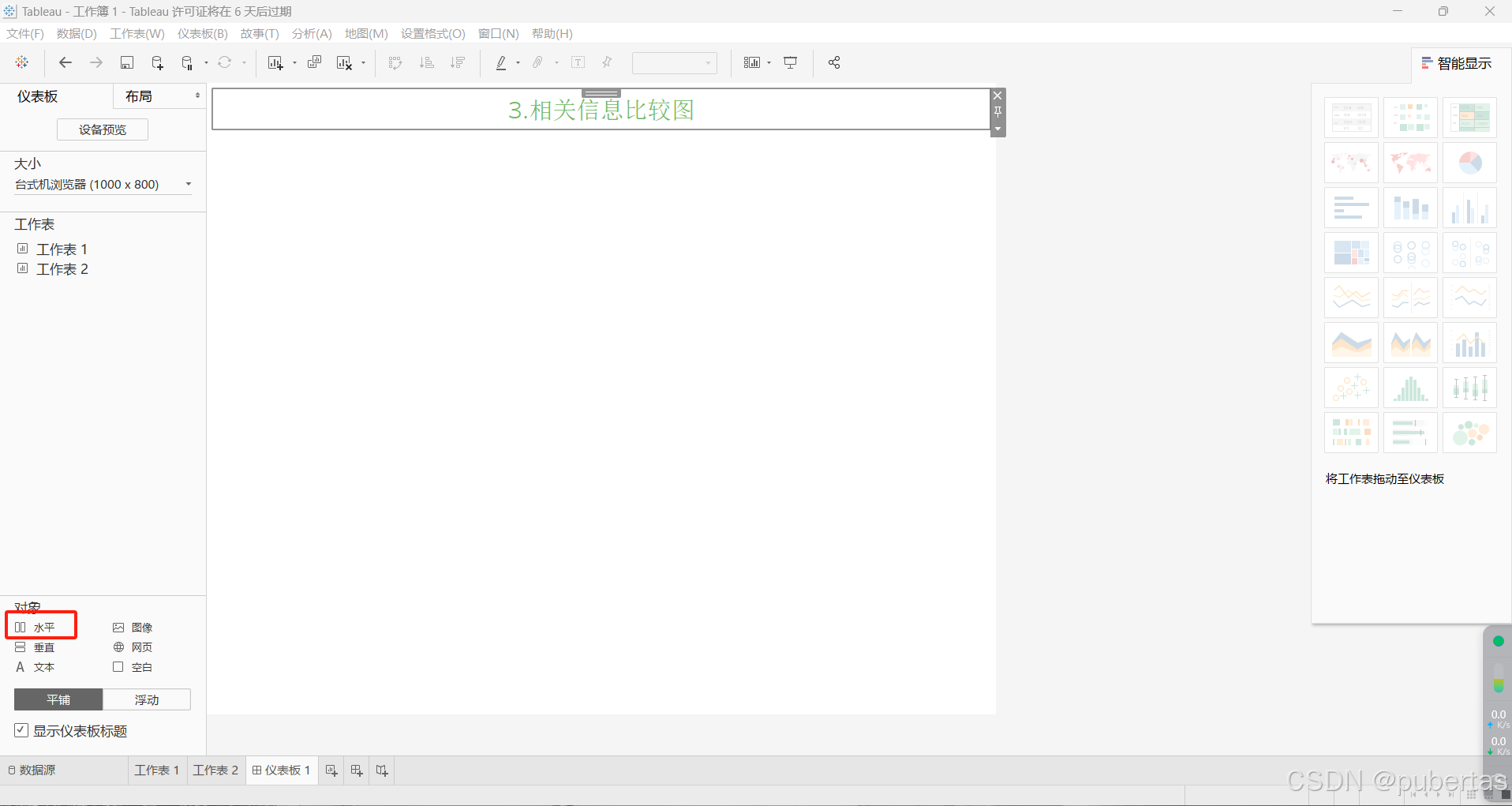Image resolution: width=1512 pixels, height=806 pixels.
Task: Click the Tableau start page icon
Action: pos(22,62)
